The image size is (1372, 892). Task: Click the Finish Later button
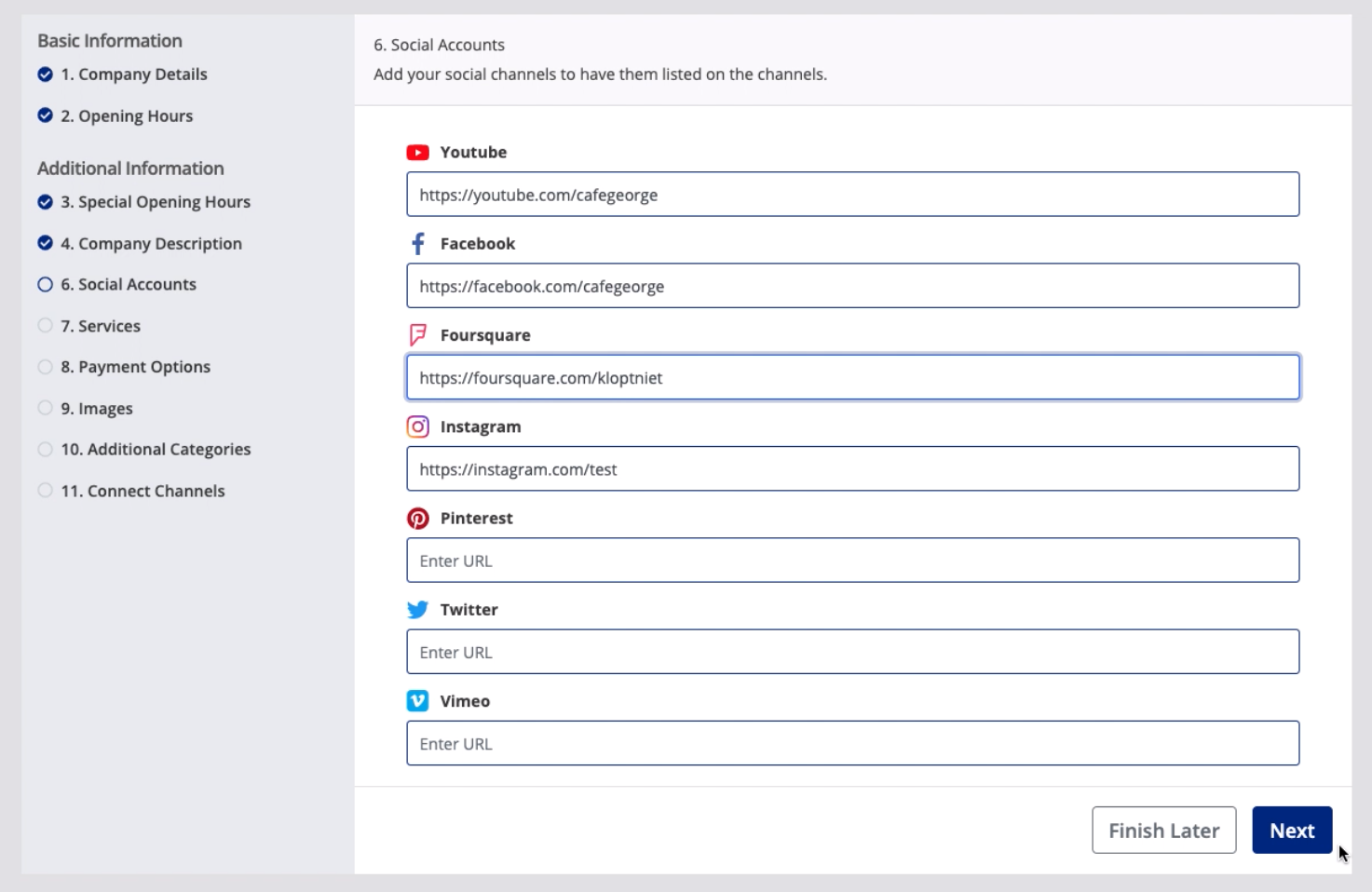[1164, 831]
